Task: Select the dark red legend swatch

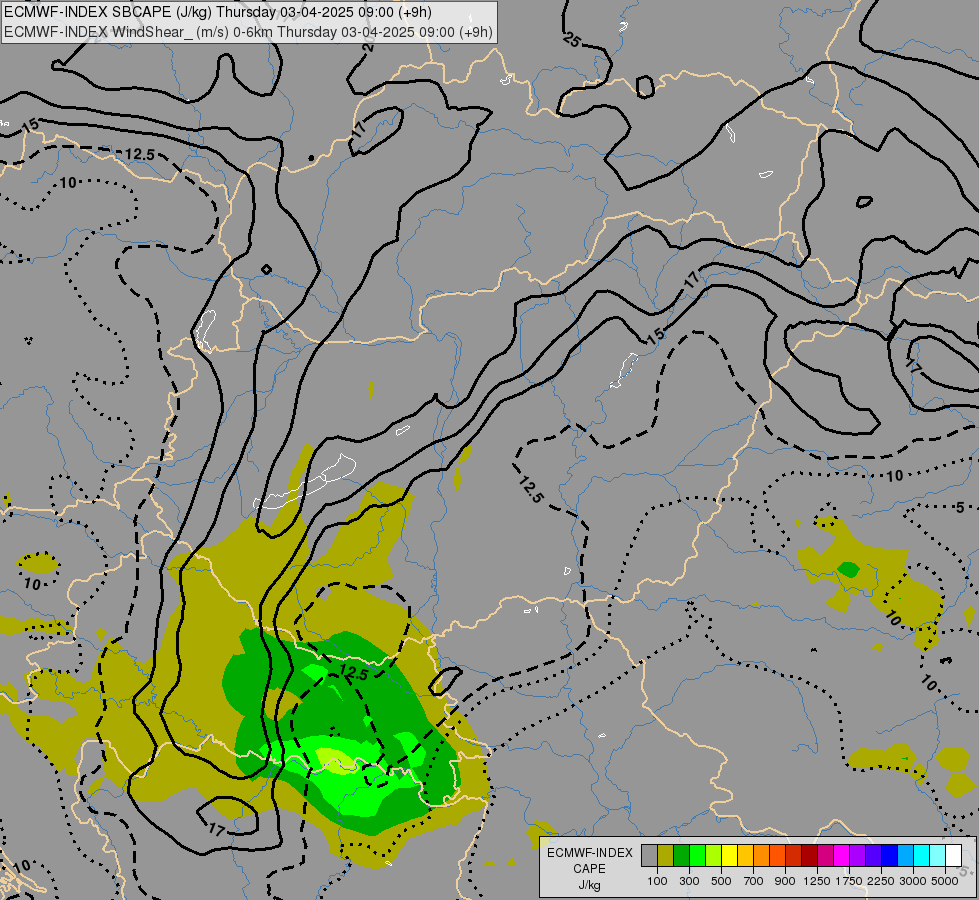Action: point(810,856)
